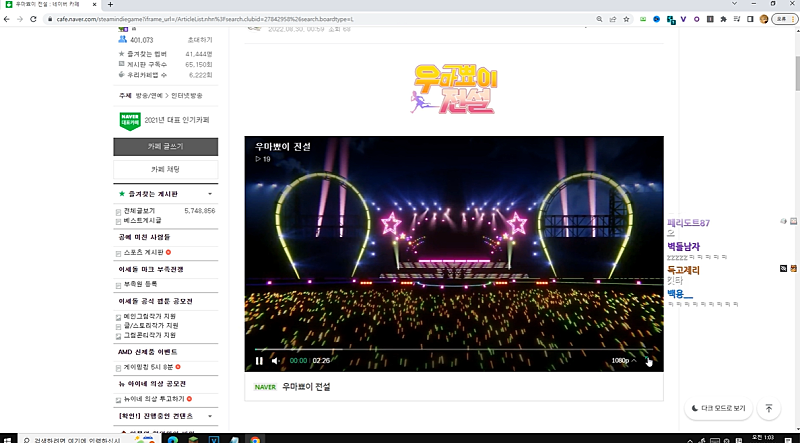The height and width of the screenshot is (443, 800).
Task: Click the 초대하기 link
Action: [x=200, y=40]
